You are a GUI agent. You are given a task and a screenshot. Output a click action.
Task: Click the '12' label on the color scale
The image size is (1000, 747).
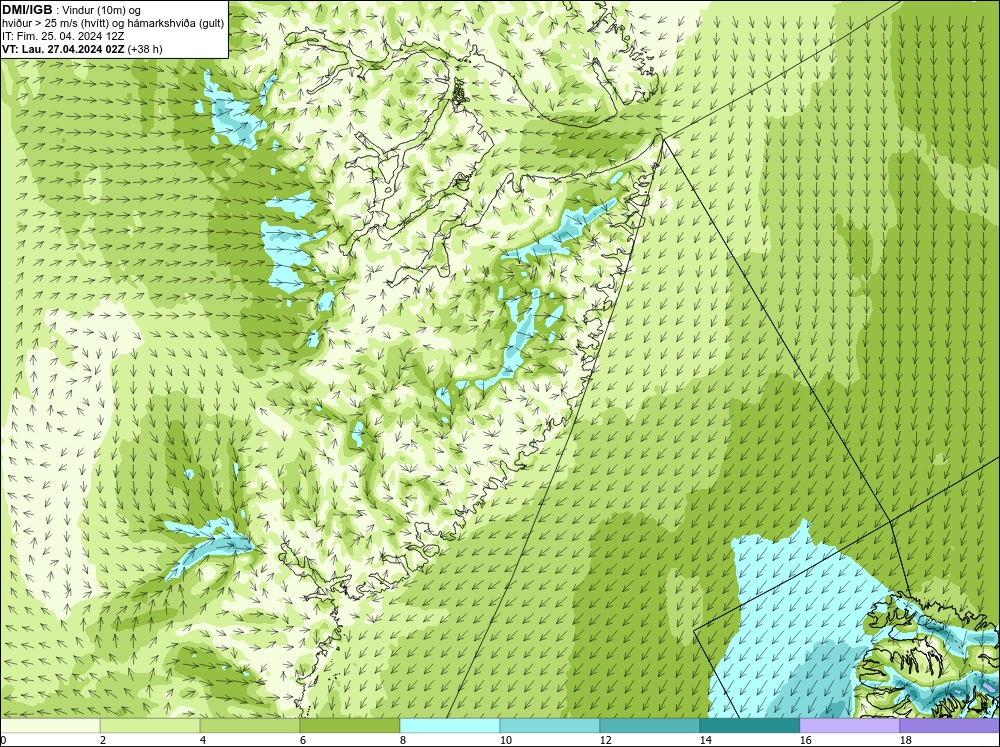pyautogui.click(x=605, y=740)
